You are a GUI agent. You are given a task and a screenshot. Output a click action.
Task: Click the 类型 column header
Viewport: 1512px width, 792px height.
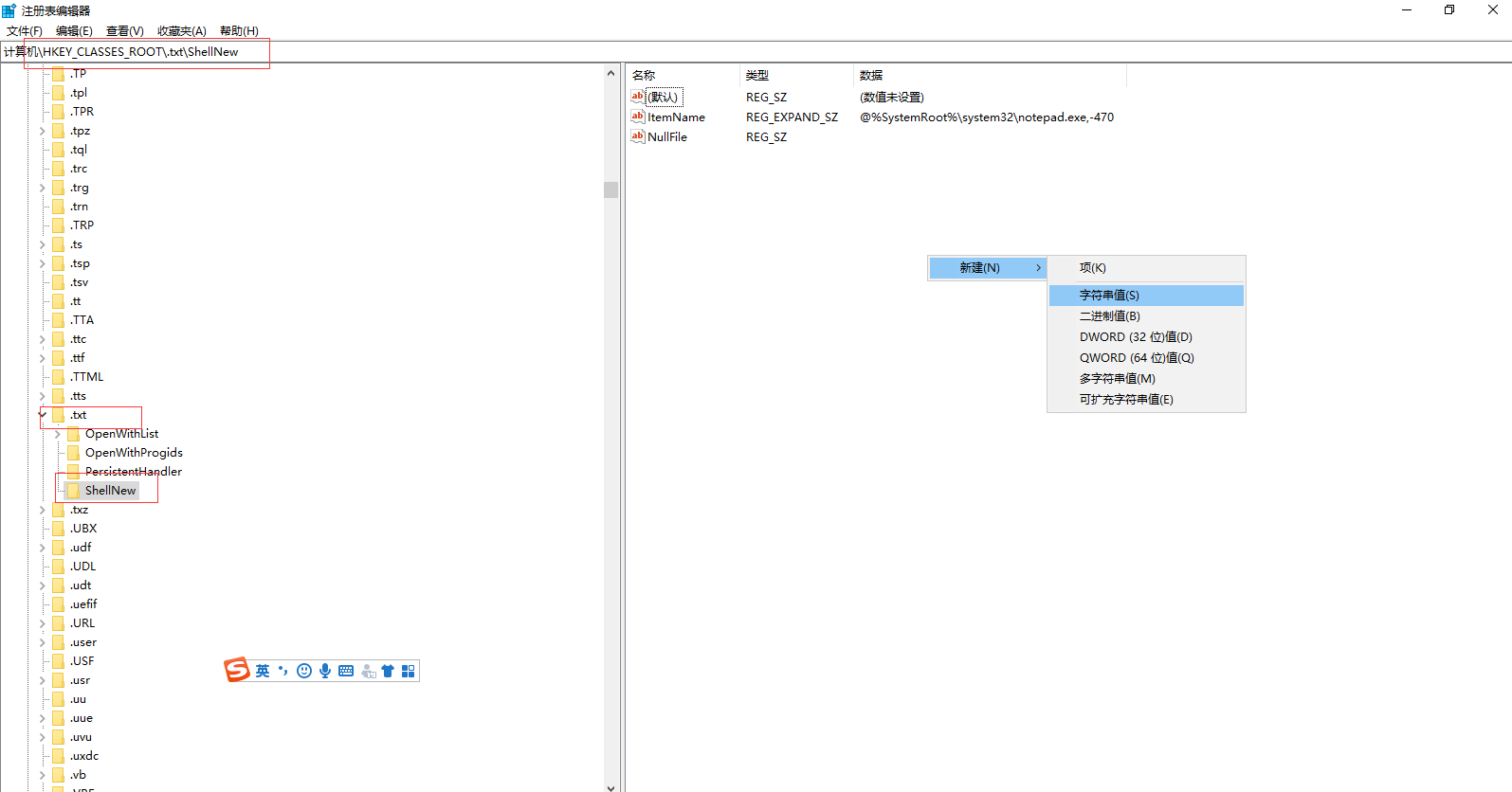796,75
